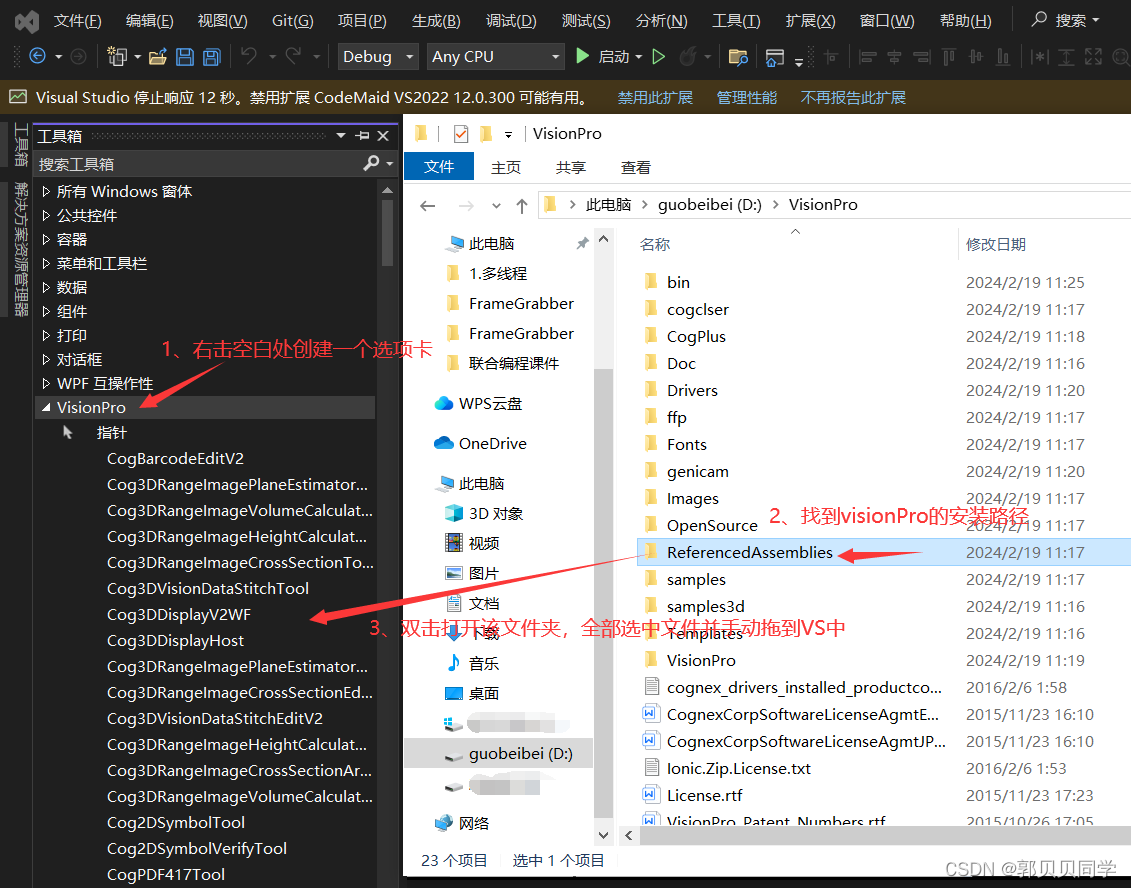Pin the toolbox panel with auto-hide icon
This screenshot has width=1131, height=888.
tap(363, 136)
